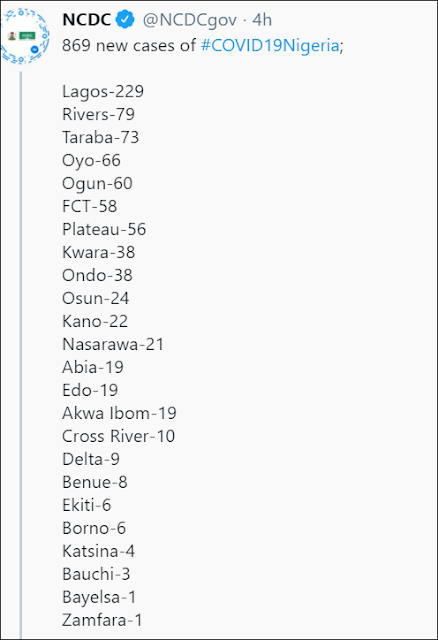Select the Cross River-10 line

tap(118, 436)
